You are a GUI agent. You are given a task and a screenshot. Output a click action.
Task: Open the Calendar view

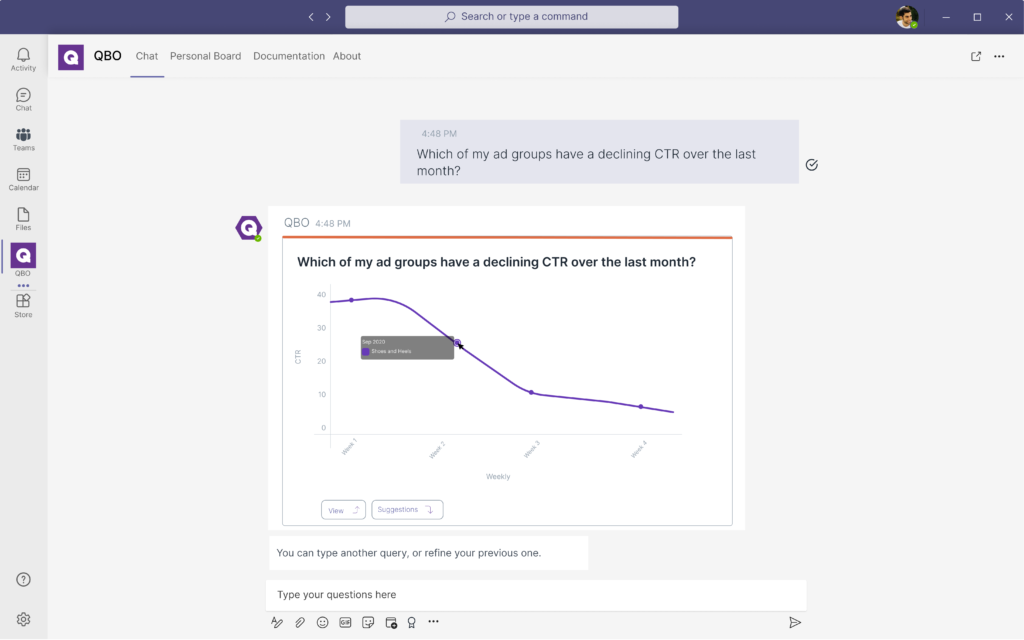pos(23,179)
